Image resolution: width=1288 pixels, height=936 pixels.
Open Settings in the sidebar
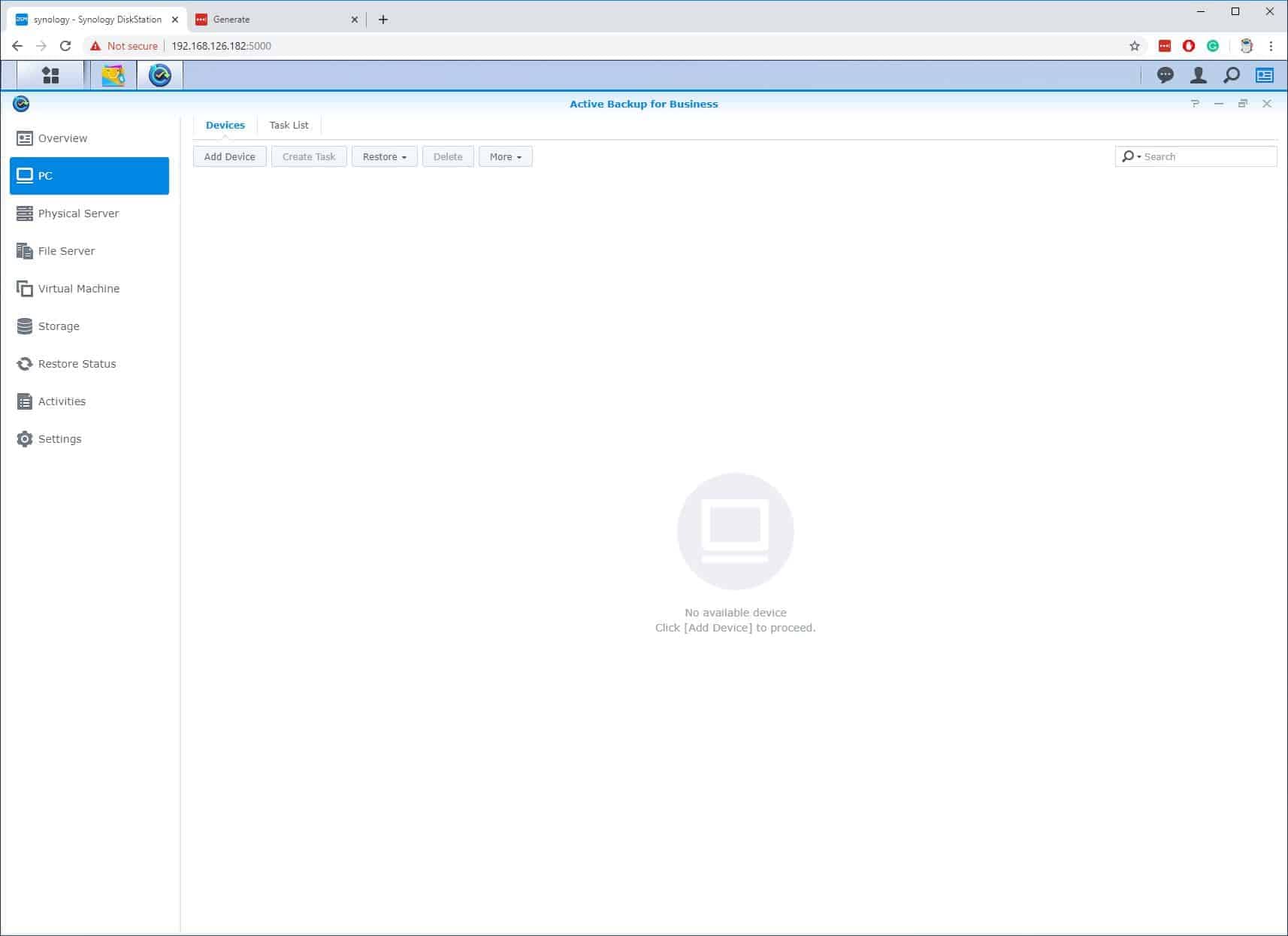tap(89, 439)
